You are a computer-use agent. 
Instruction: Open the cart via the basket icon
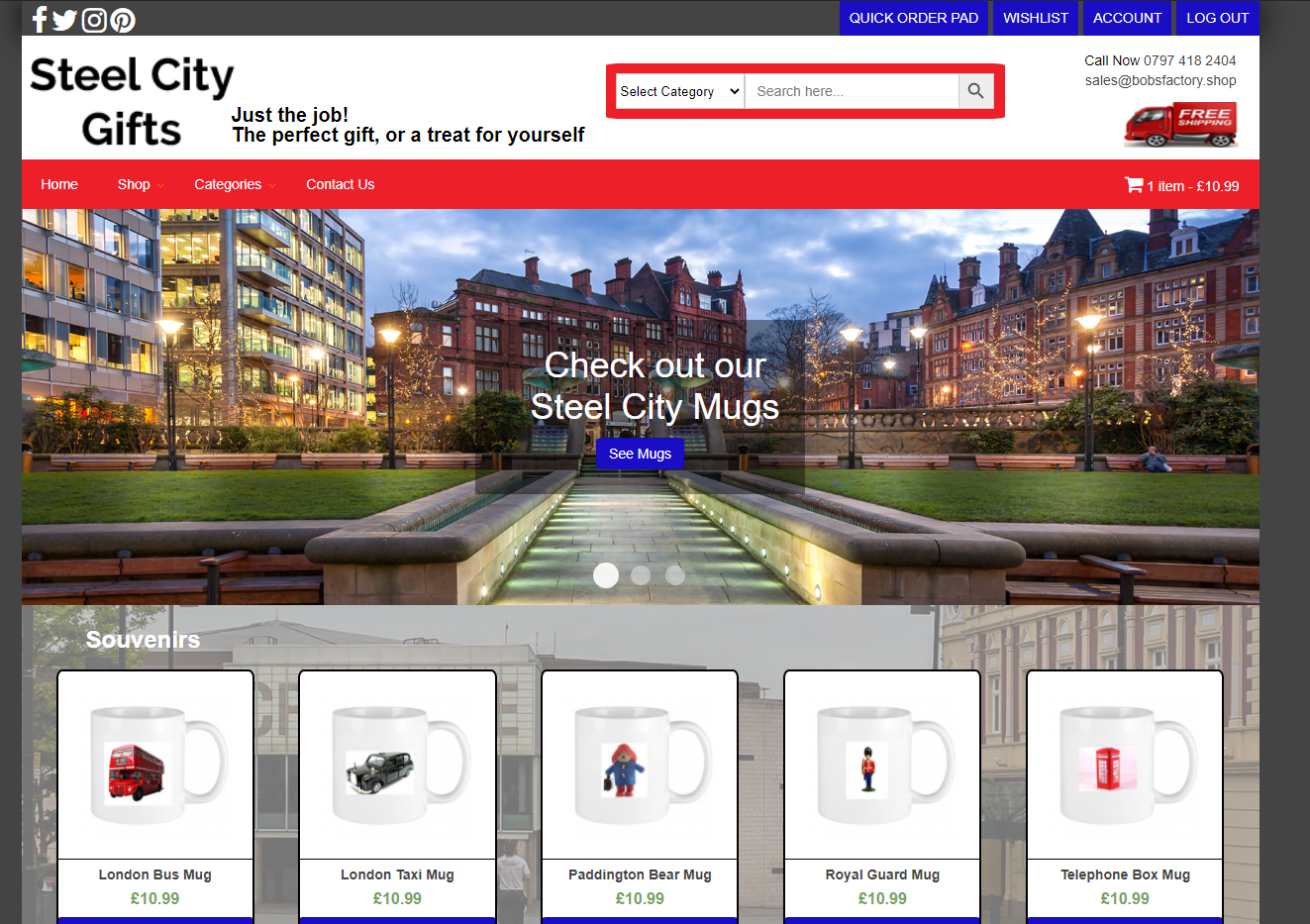[1133, 184]
